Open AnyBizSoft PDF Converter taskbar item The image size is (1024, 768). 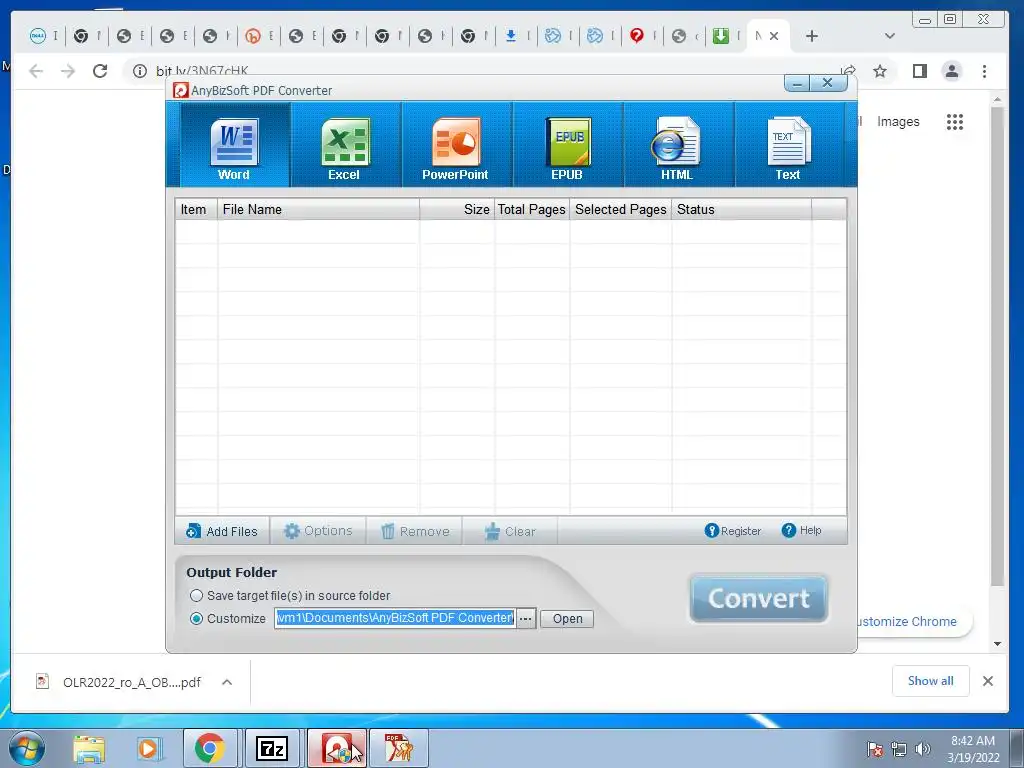(x=337, y=748)
